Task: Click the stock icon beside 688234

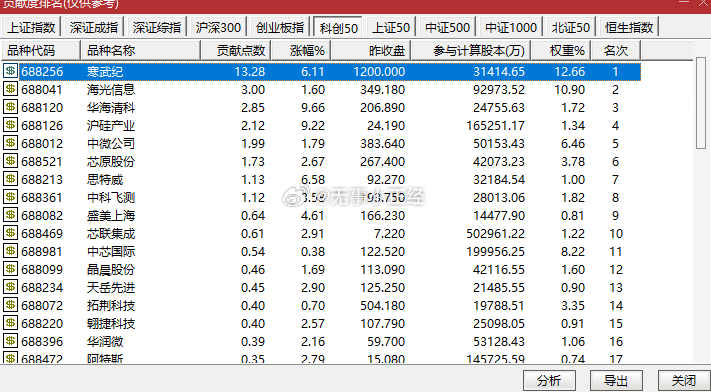Action: pos(10,287)
